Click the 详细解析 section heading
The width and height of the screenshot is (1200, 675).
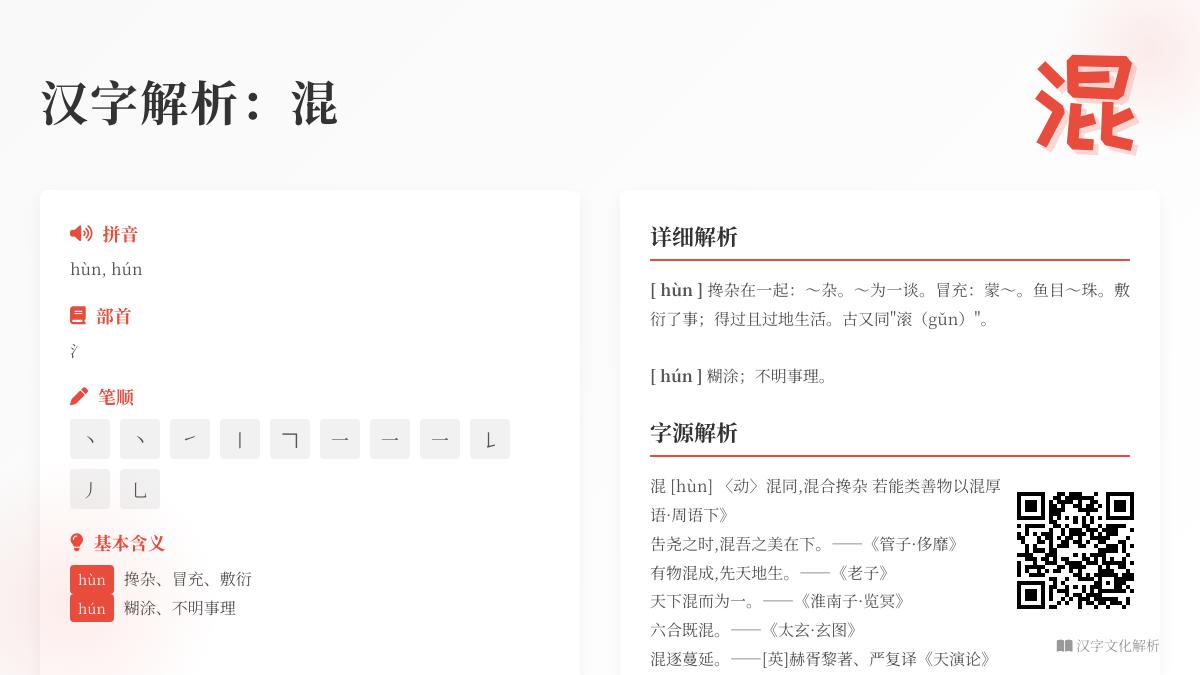click(694, 237)
